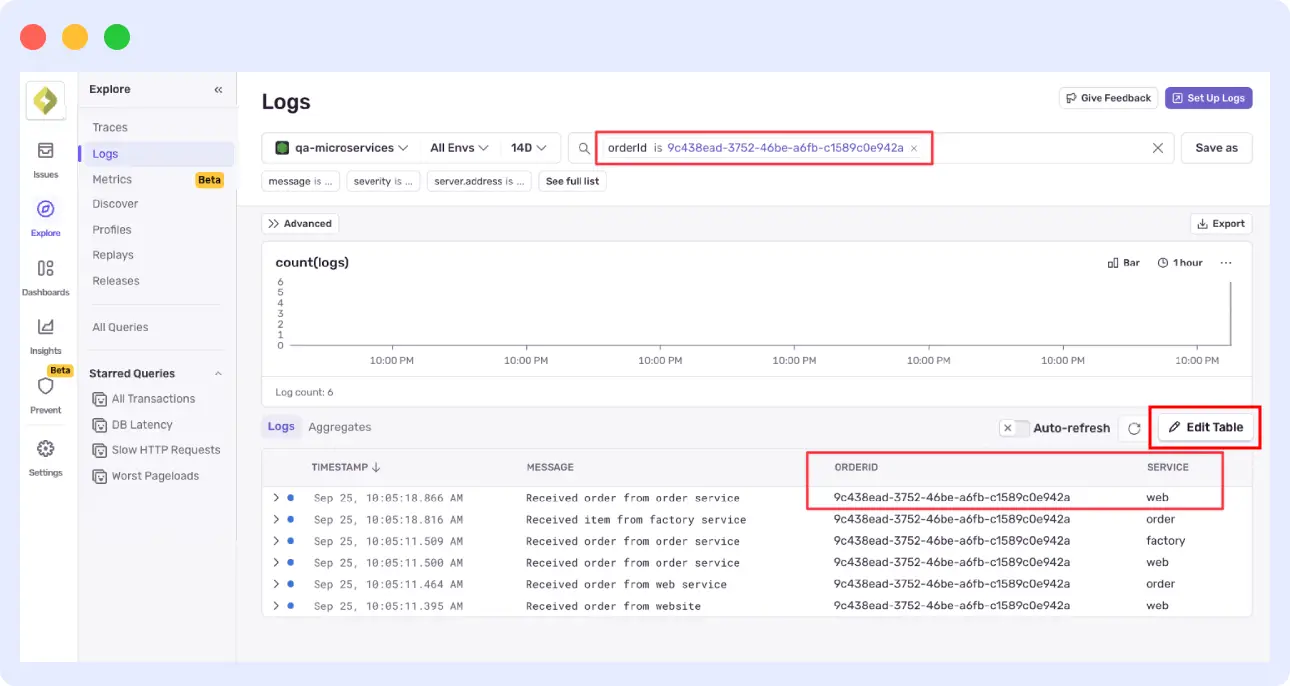Open the All Envs environment dropdown
Viewport: 1290px width, 686px height.
click(459, 148)
